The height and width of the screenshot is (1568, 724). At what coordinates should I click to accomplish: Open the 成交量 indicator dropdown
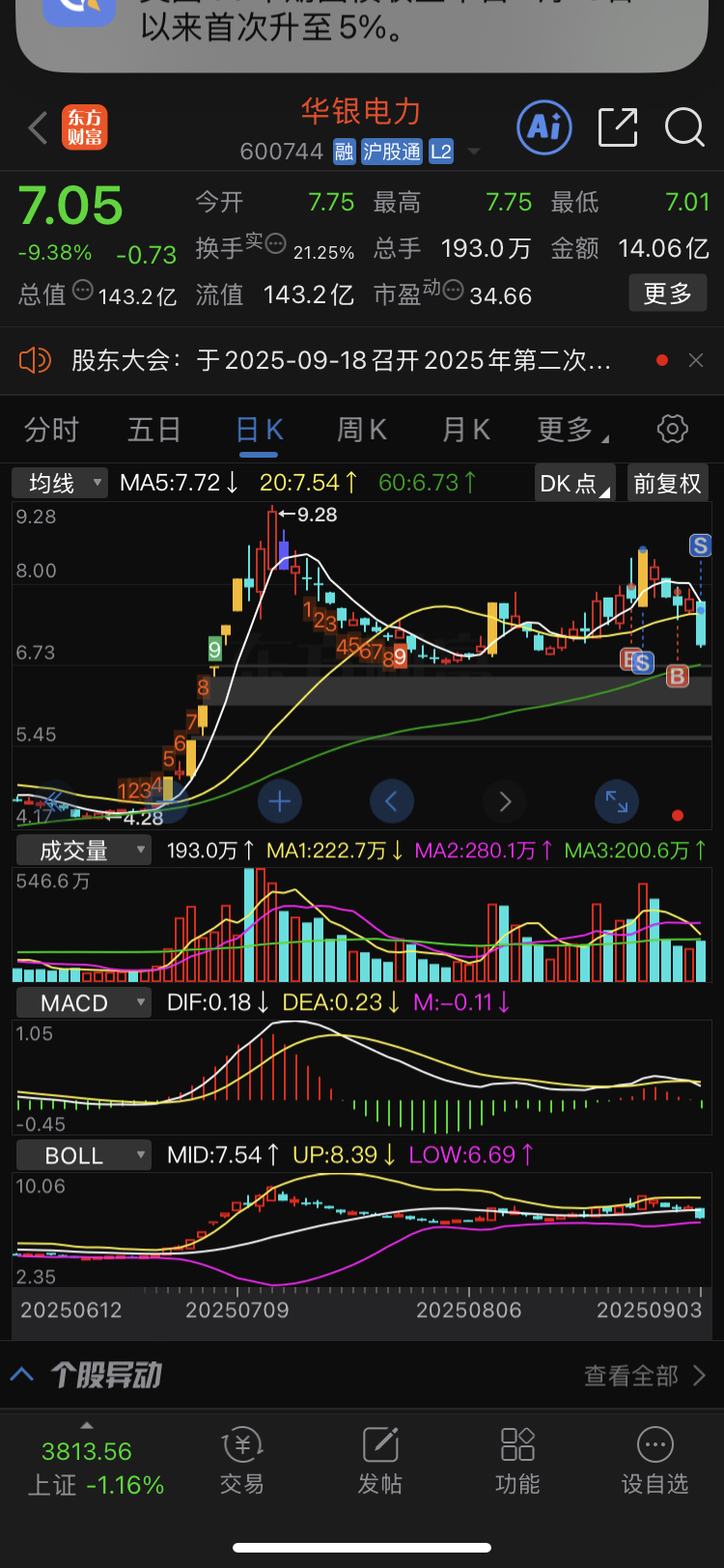pos(83,851)
